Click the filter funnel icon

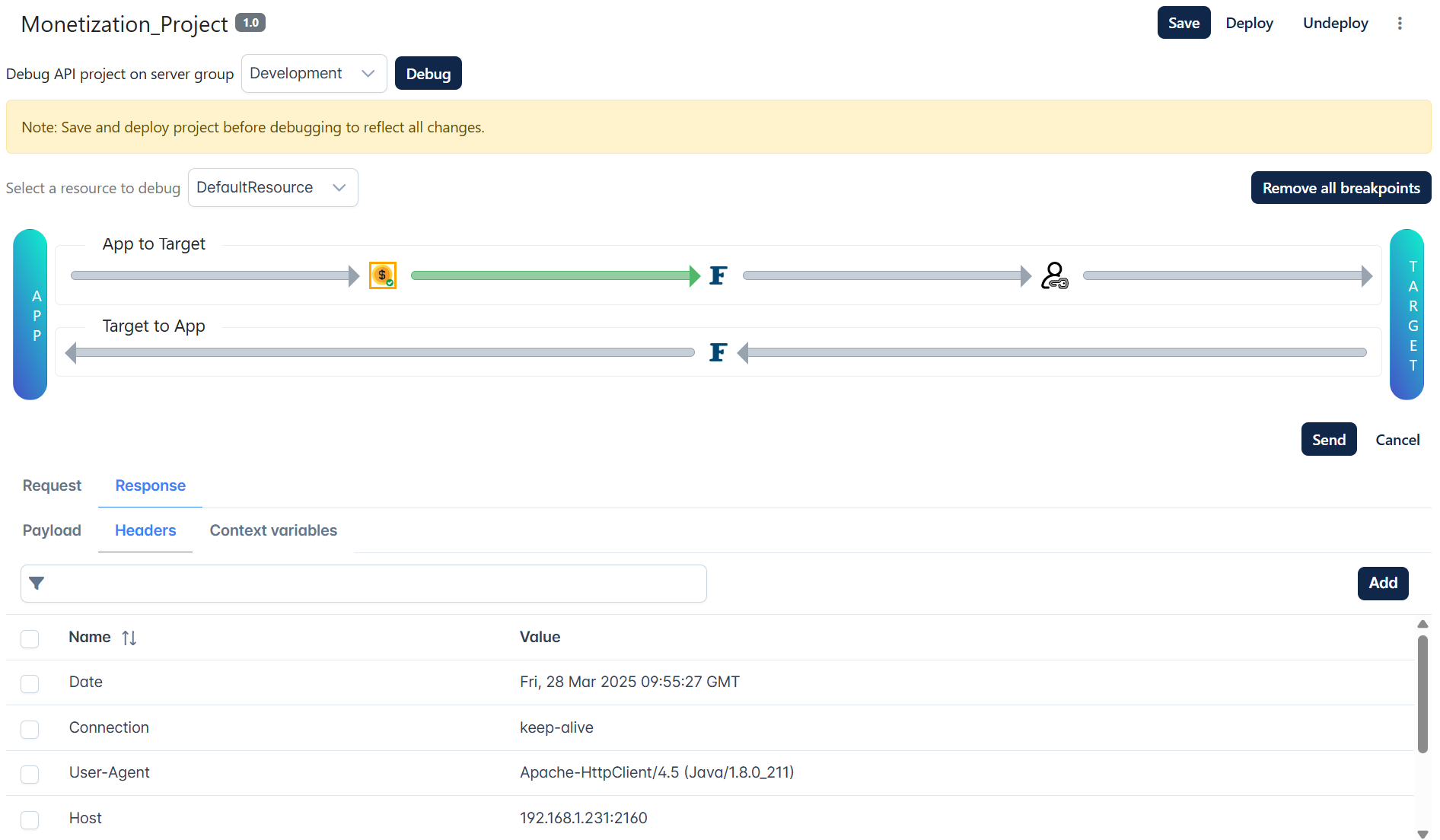(37, 584)
